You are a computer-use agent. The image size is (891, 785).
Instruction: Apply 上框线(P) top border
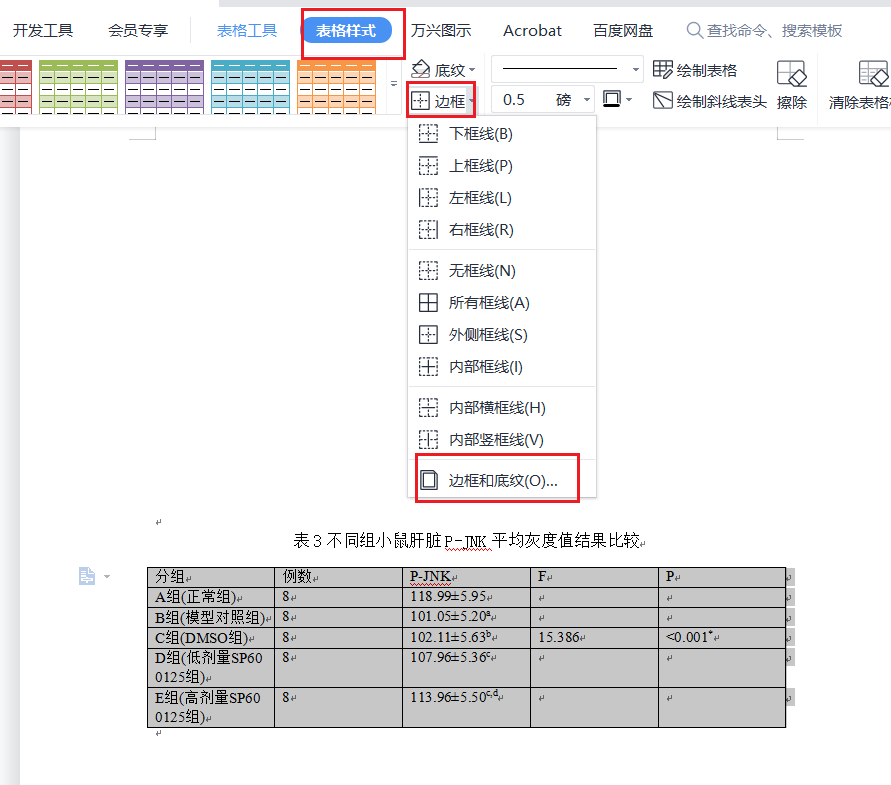[x=480, y=166]
